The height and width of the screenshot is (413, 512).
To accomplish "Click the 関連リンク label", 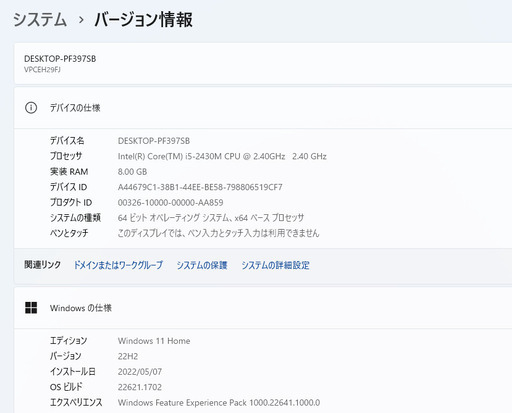I will click(42, 265).
